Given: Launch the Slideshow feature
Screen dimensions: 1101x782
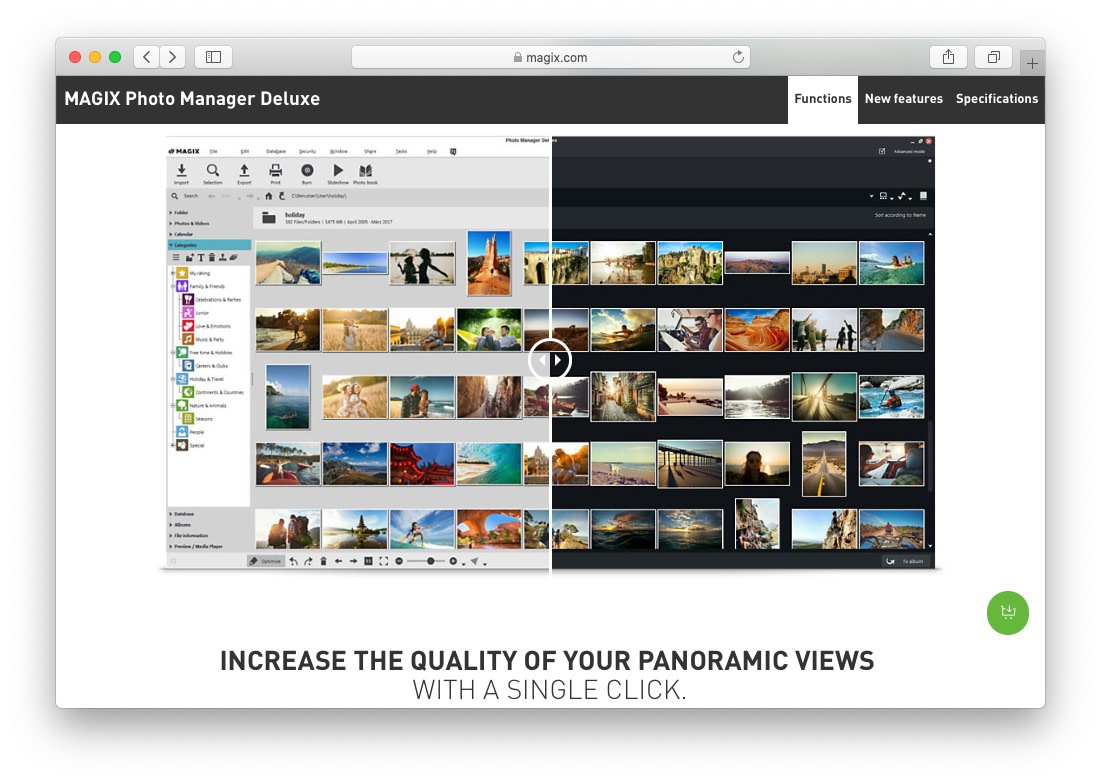Looking at the screenshot, I should pyautogui.click(x=339, y=170).
